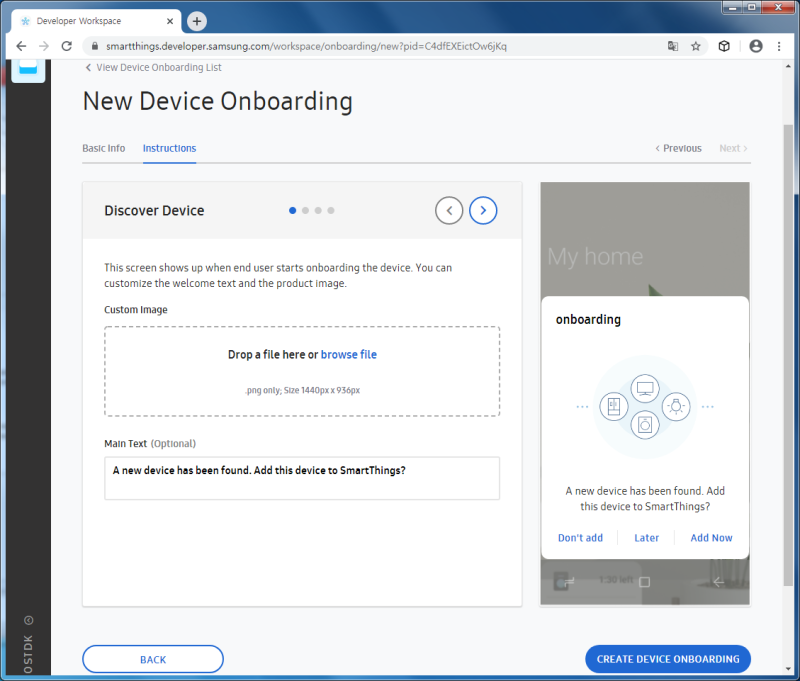Open the translate icon in the address bar
Screen dimensions: 800x681
pyautogui.click(x=672, y=46)
